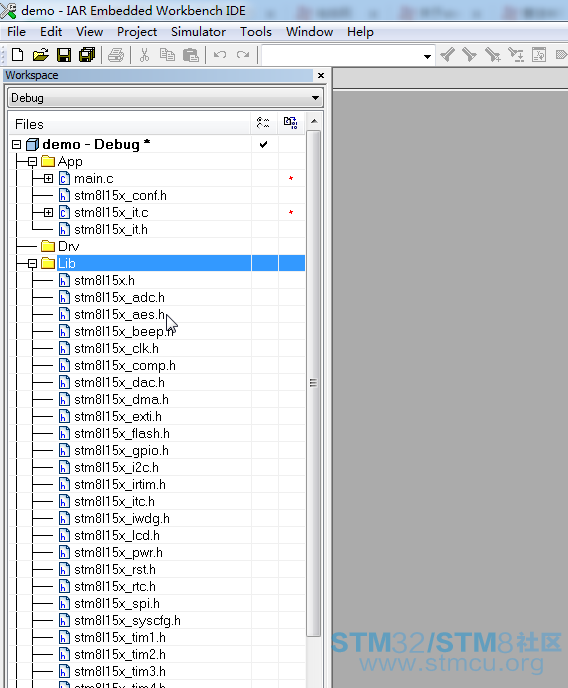The image size is (568, 688).
Task: Click the Paste toolbar icon
Action: [191, 55]
